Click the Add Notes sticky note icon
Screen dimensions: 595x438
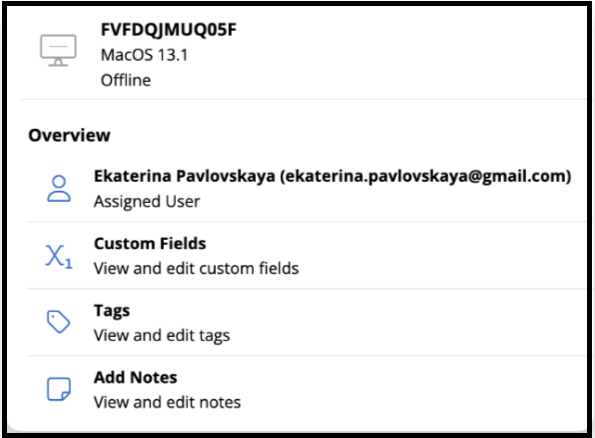[58, 389]
